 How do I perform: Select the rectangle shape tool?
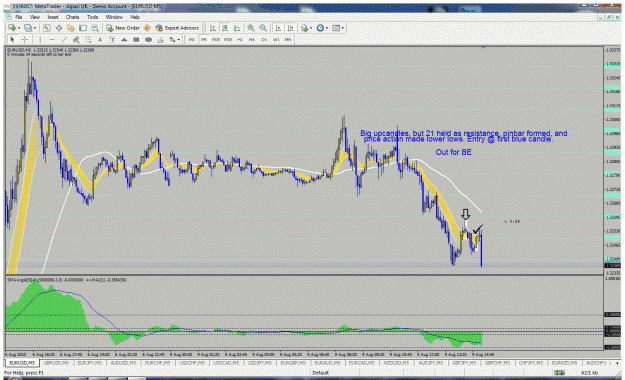136,39
